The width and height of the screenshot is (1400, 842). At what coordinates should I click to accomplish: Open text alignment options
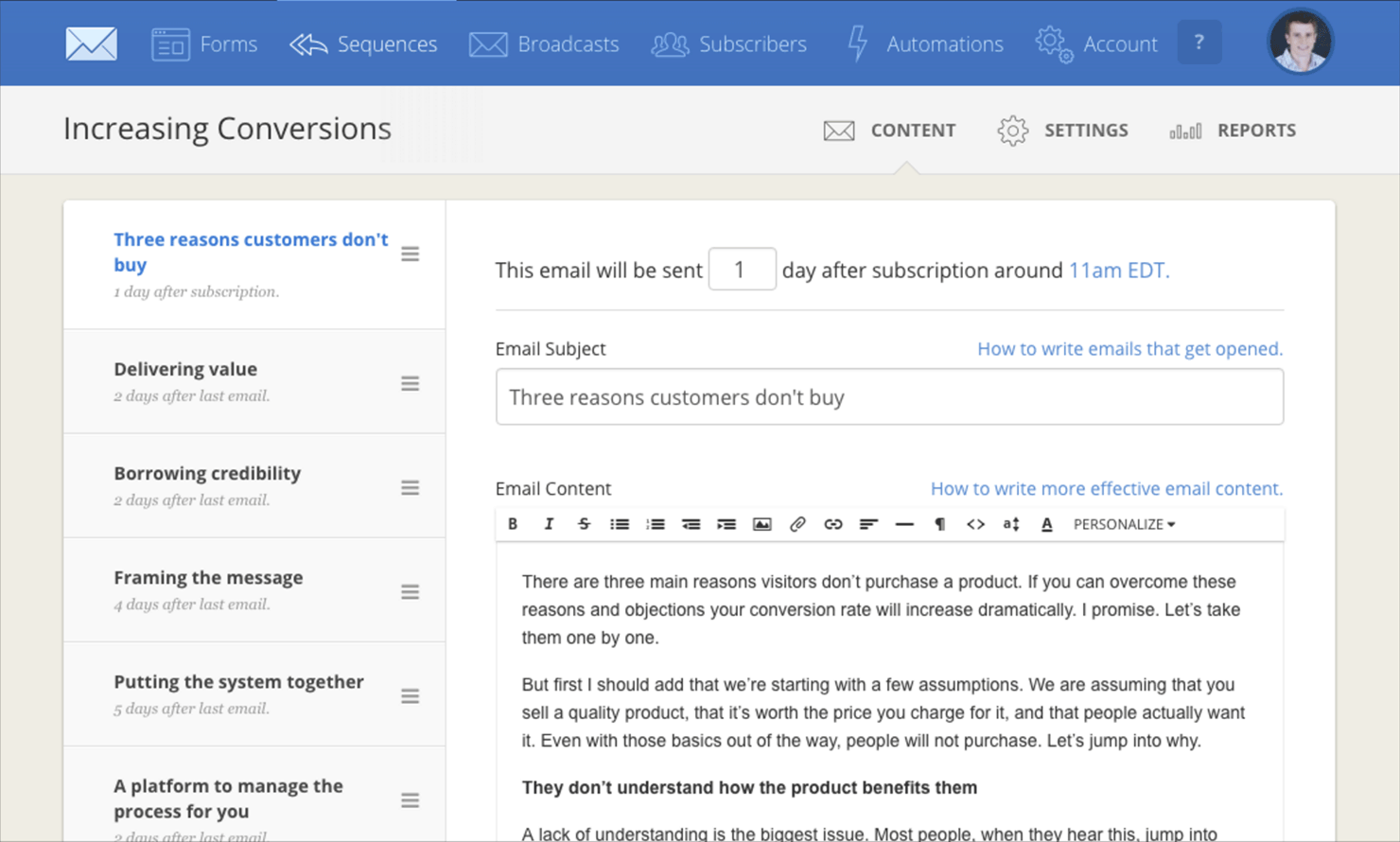868,524
